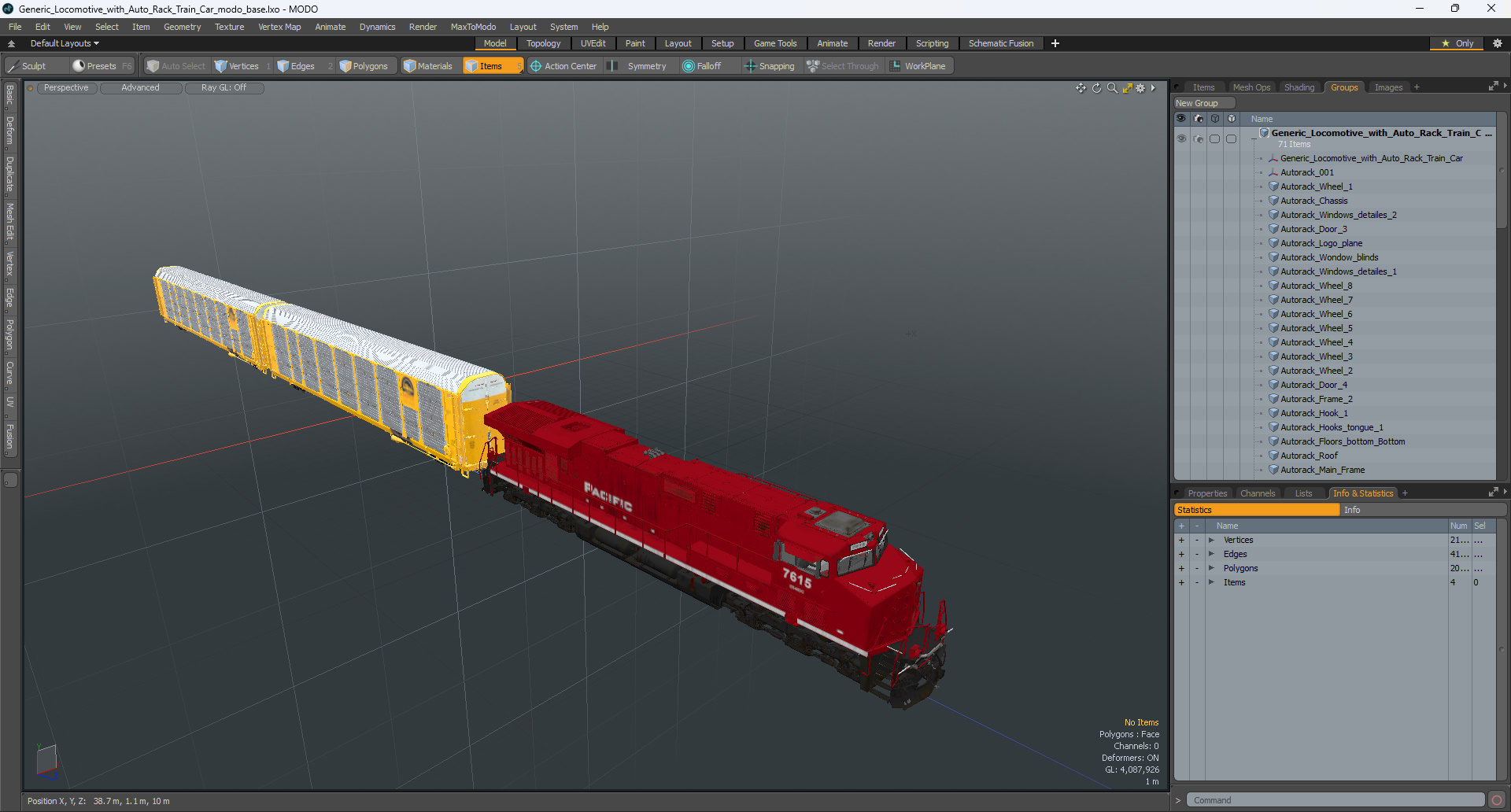Switch to Vertices selection mode
Viewport: 1511px width, 812px height.
tap(237, 66)
